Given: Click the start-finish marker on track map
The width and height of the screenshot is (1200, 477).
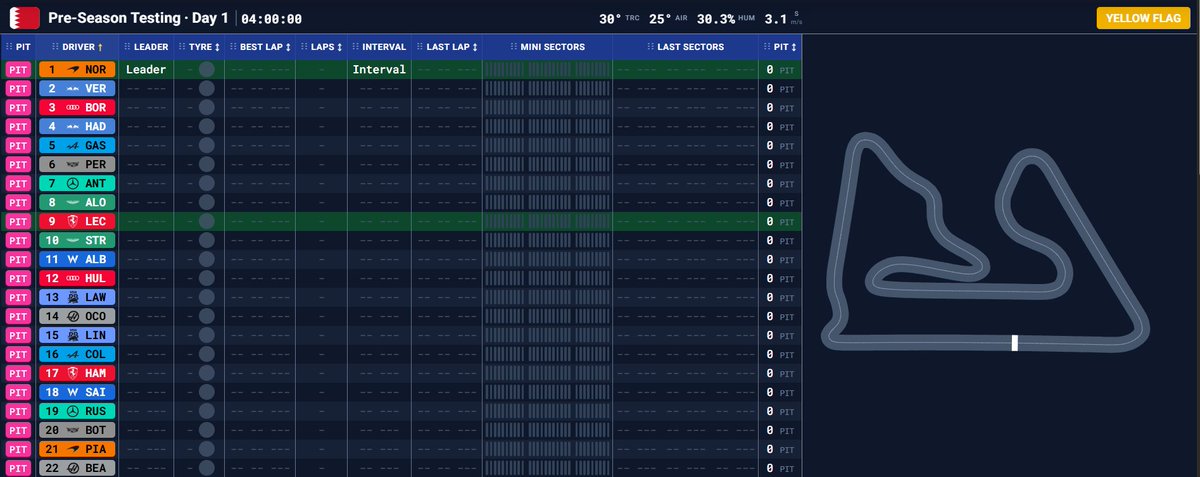Looking at the screenshot, I should click(1015, 343).
